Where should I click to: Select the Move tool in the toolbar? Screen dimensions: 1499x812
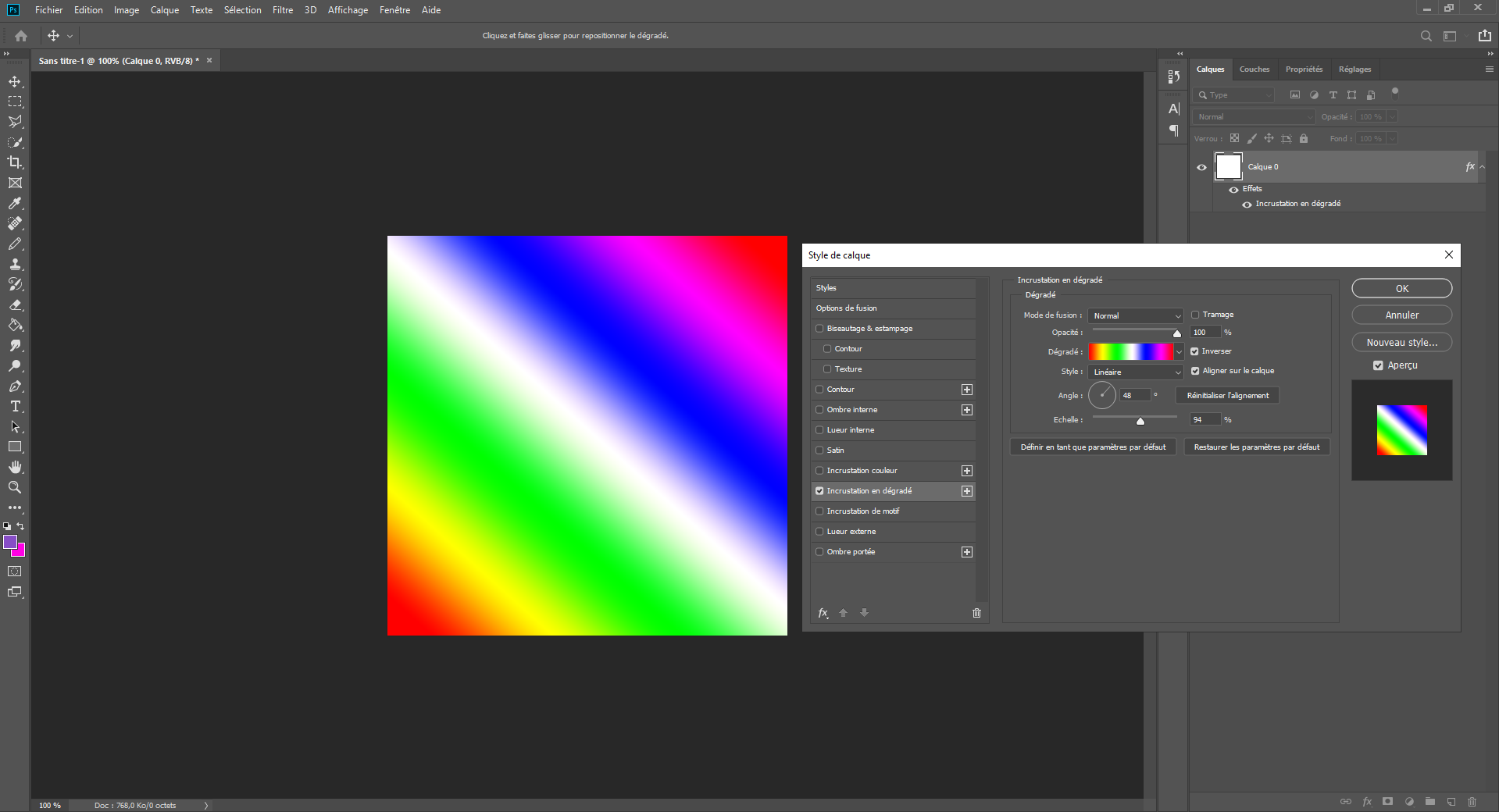click(x=15, y=81)
